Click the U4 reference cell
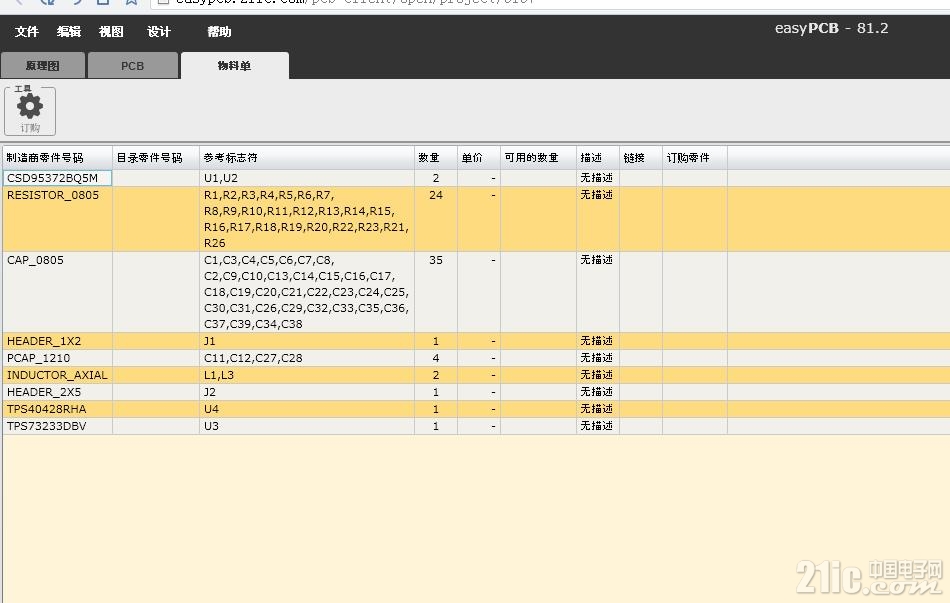The image size is (950, 603). (x=307, y=409)
